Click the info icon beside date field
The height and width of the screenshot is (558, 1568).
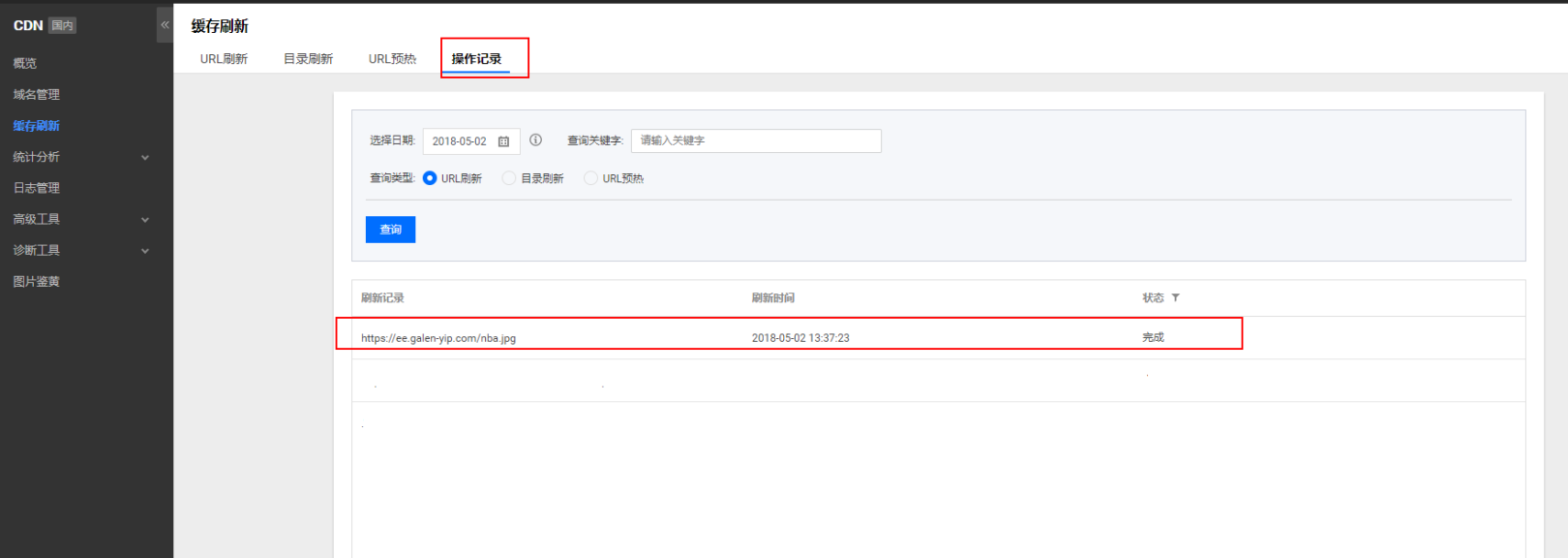coord(535,140)
